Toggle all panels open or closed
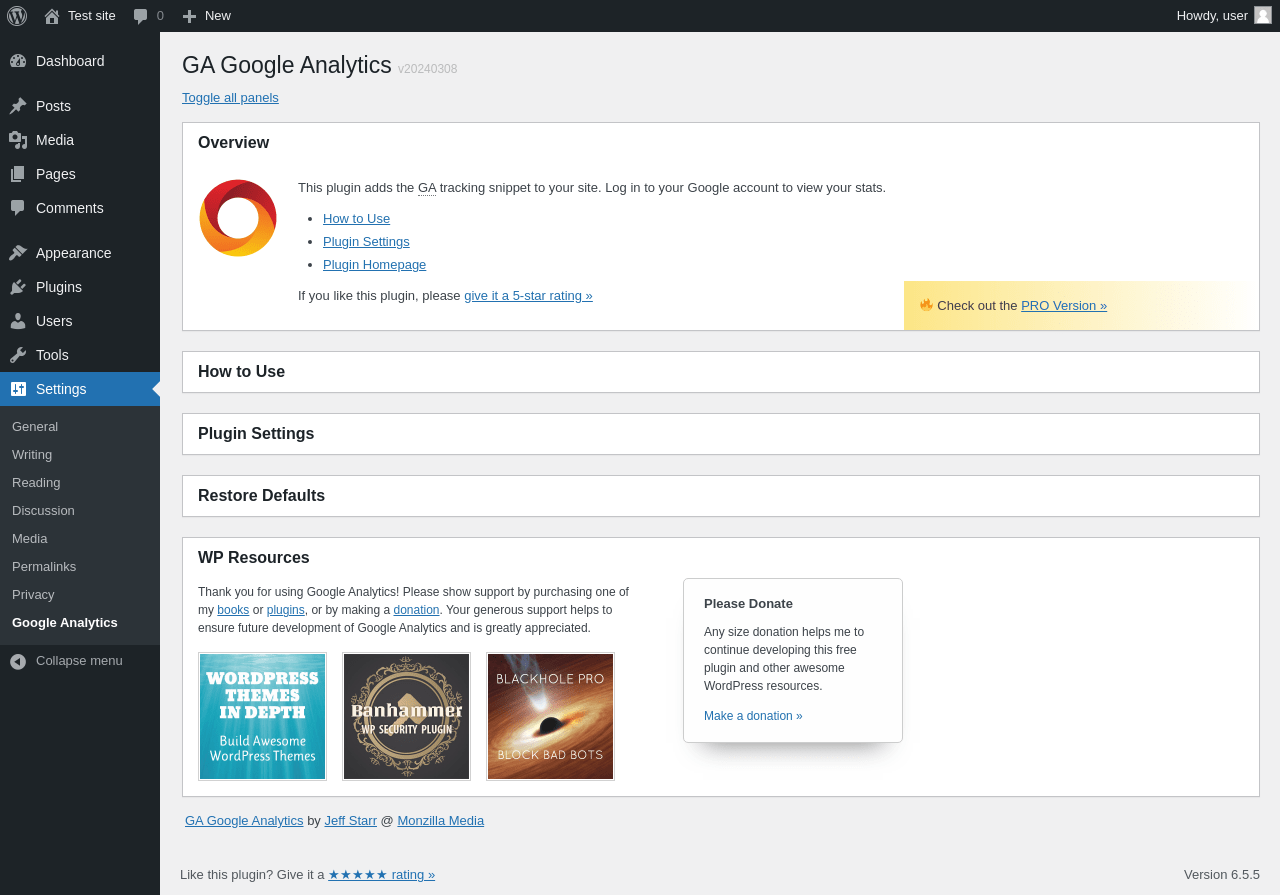The height and width of the screenshot is (895, 1280). point(230,98)
